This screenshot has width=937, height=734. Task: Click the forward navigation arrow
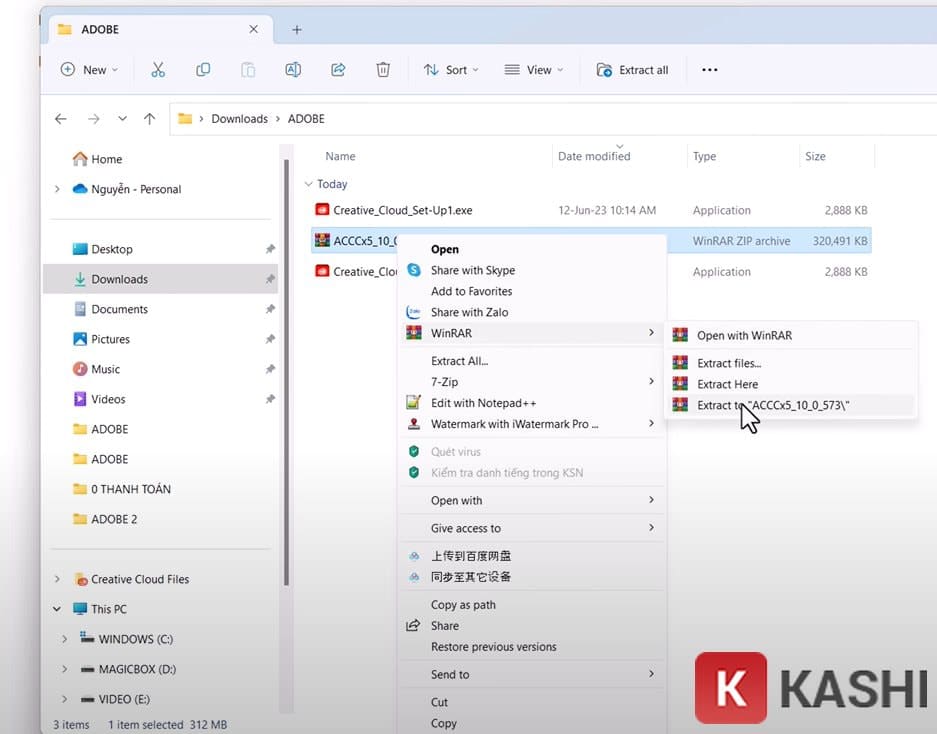[x=92, y=118]
